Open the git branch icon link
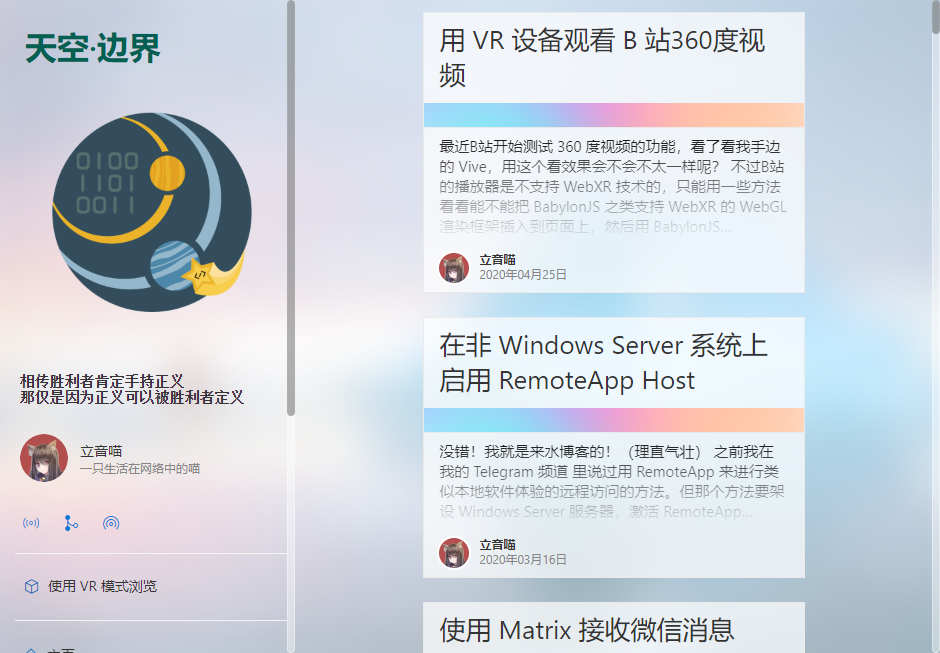940x653 pixels. [71, 523]
